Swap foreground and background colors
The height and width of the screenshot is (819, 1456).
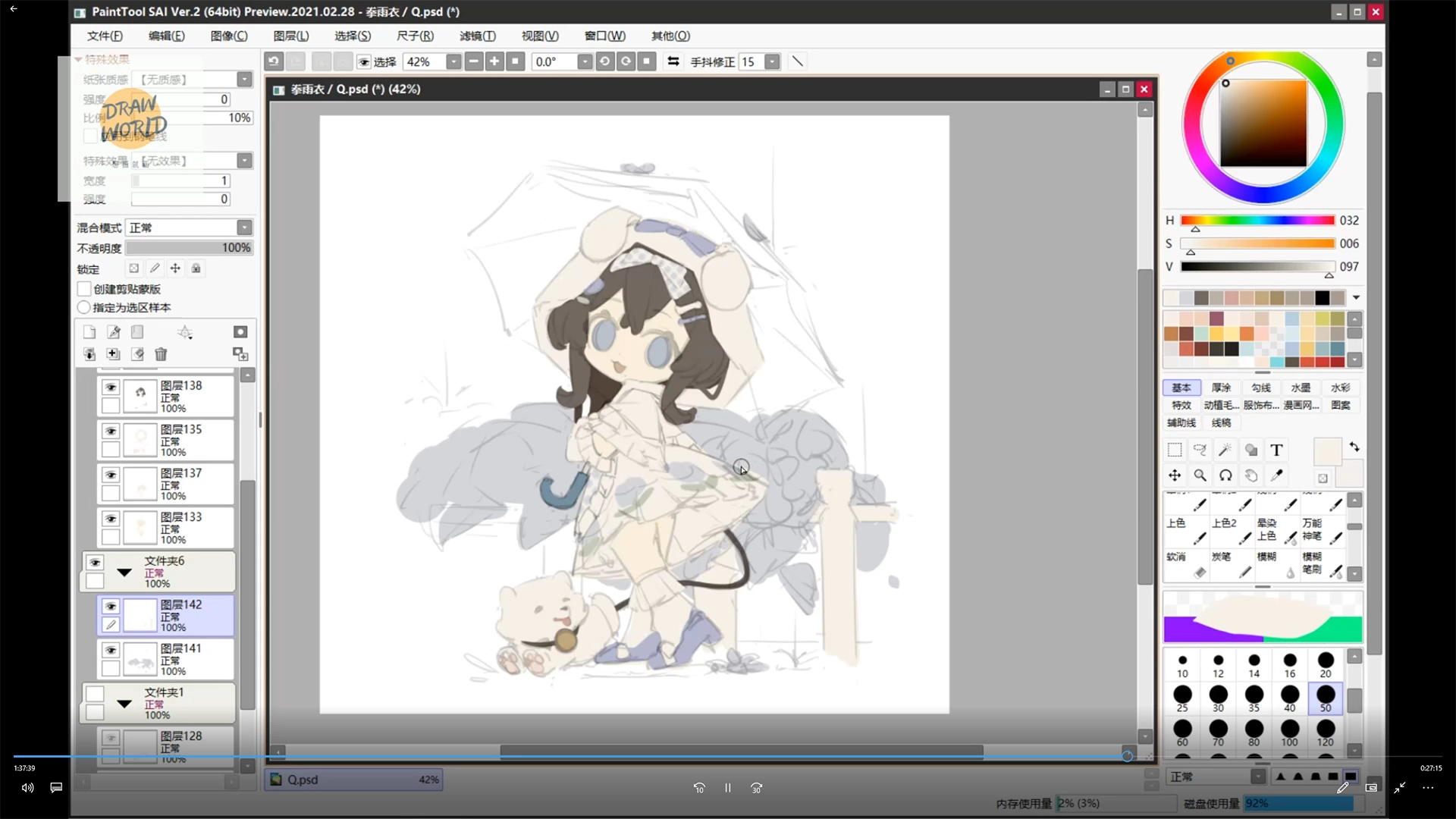click(x=1354, y=447)
